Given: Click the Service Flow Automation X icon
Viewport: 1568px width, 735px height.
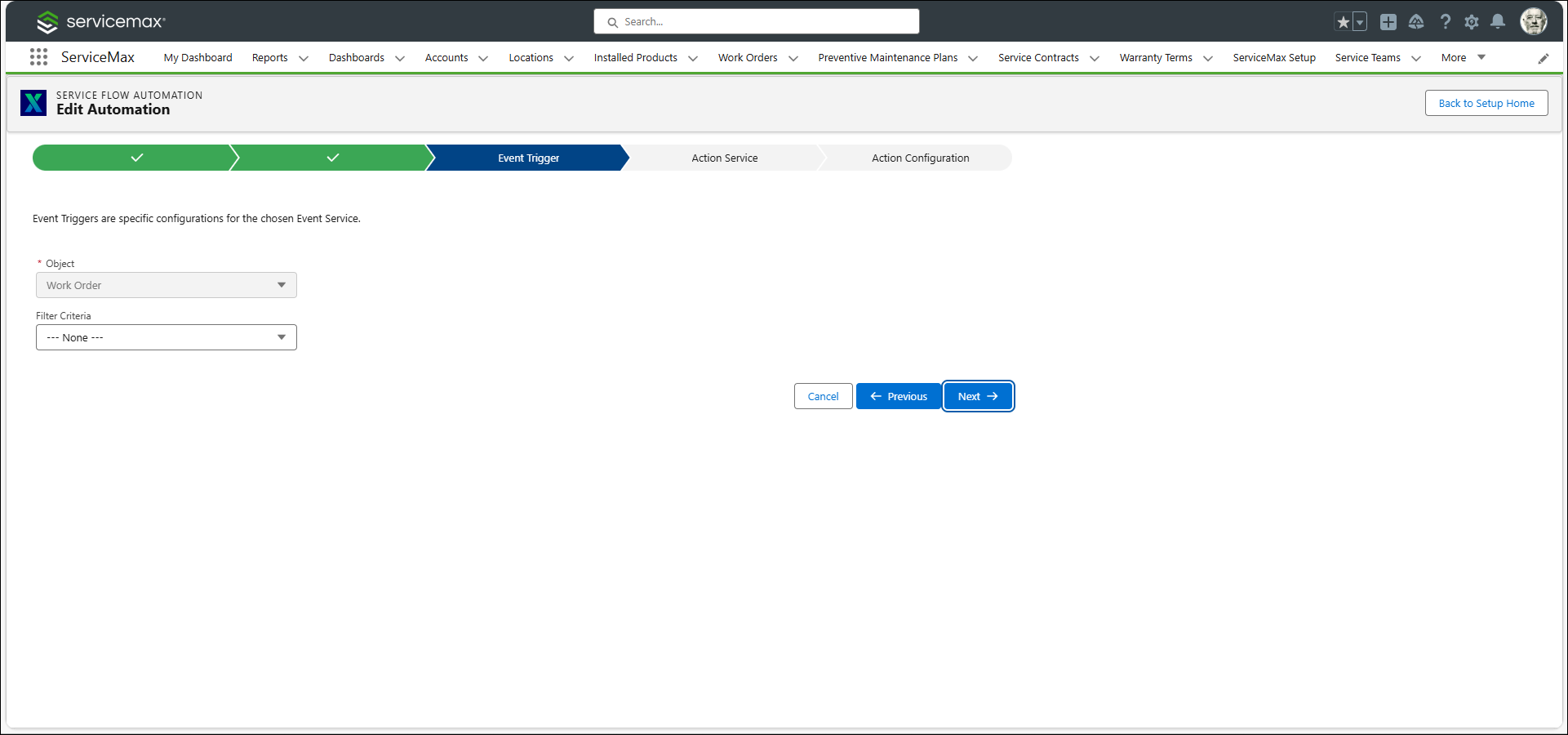Looking at the screenshot, I should pyautogui.click(x=33, y=103).
